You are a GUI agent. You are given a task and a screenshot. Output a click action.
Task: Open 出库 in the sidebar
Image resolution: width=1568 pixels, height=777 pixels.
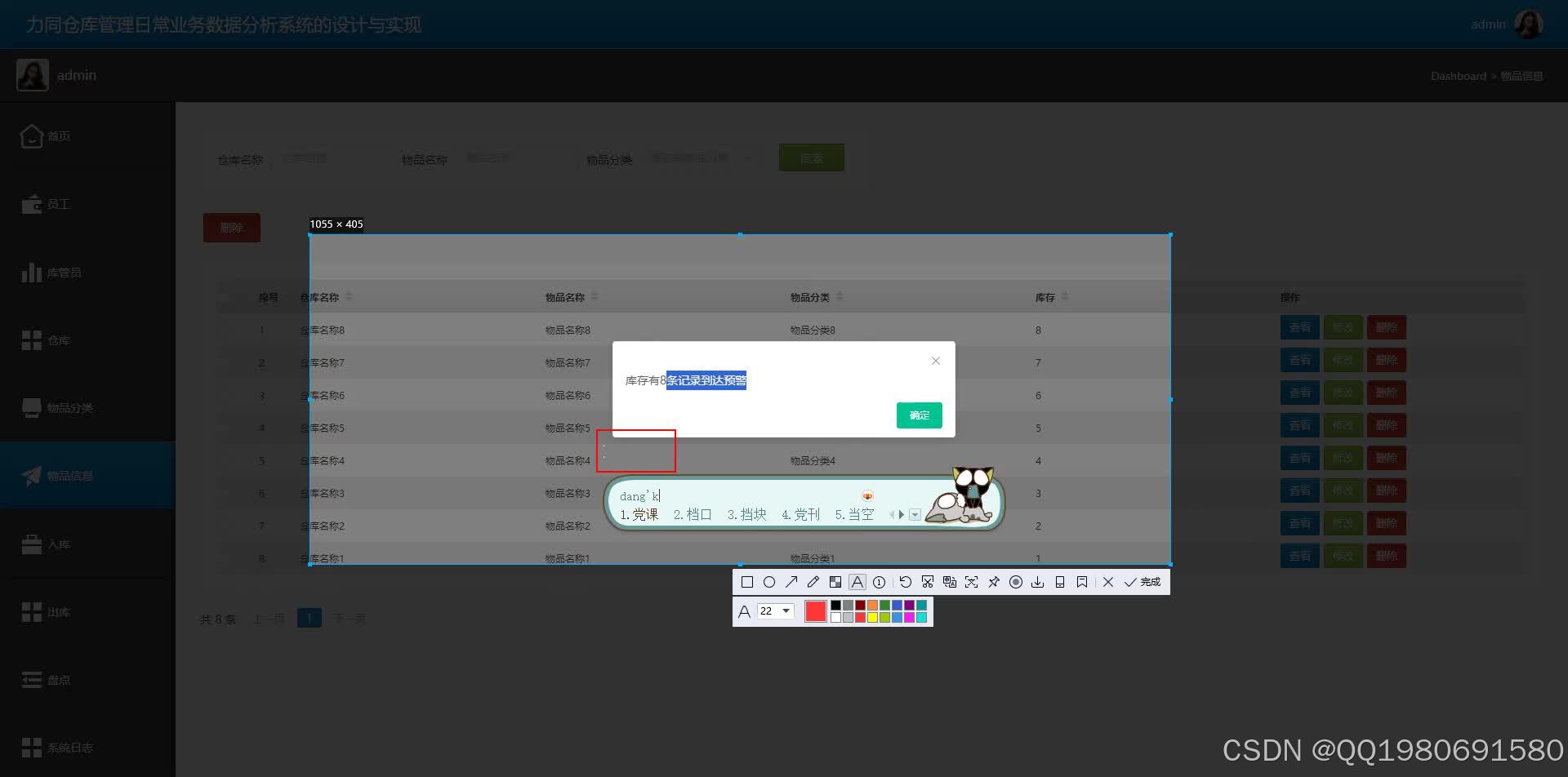[87, 612]
